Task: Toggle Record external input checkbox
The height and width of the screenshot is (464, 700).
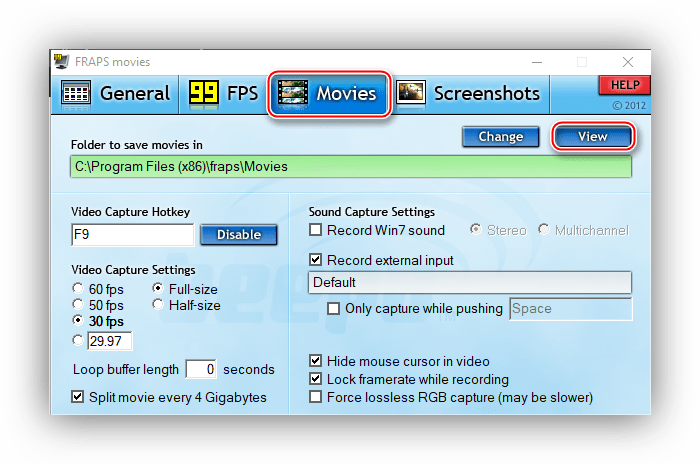Action: pos(381,260)
